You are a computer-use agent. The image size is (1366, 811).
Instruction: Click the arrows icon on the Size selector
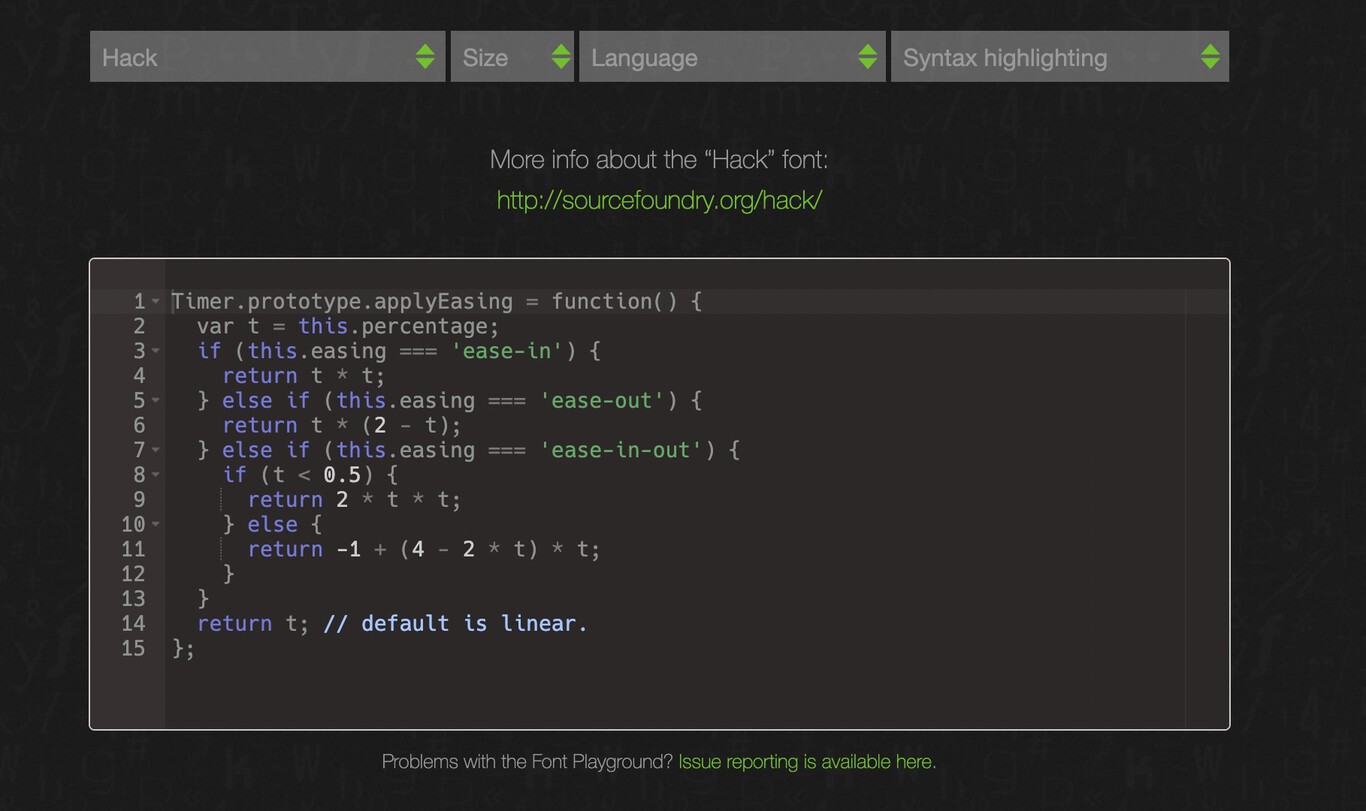[x=561, y=57]
